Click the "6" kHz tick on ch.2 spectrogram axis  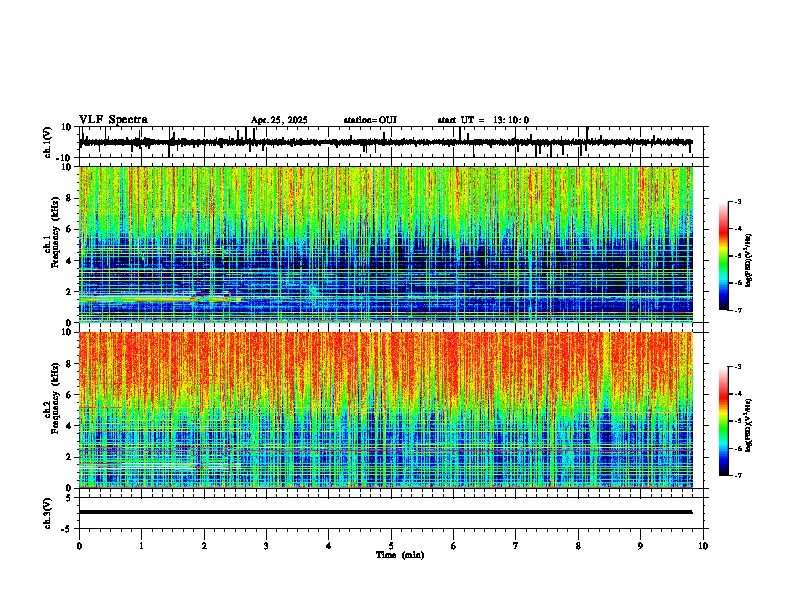69,394
